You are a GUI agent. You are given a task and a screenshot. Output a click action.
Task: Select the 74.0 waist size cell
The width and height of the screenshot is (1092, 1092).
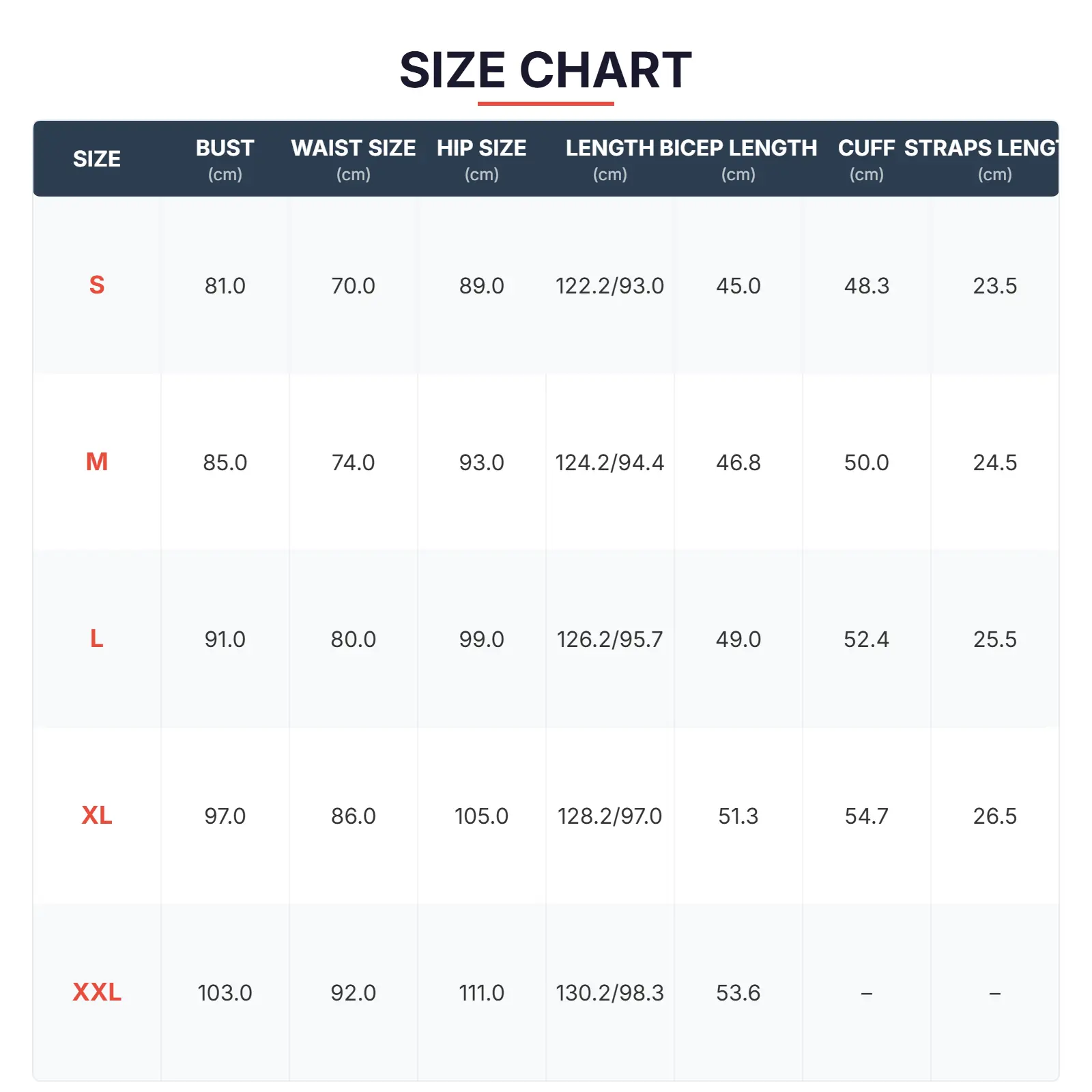coord(353,462)
